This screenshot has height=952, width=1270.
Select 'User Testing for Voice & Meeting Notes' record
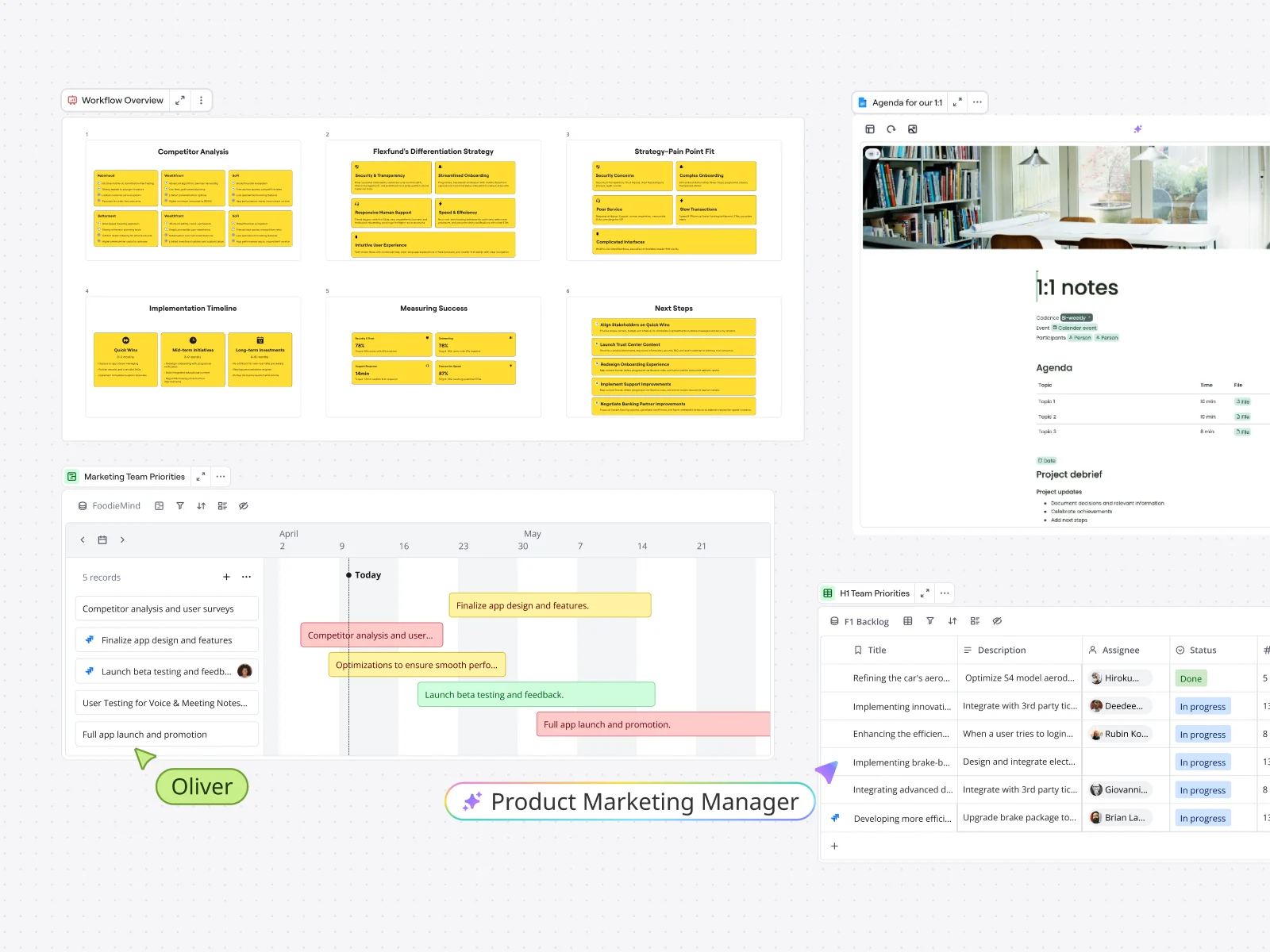click(167, 703)
